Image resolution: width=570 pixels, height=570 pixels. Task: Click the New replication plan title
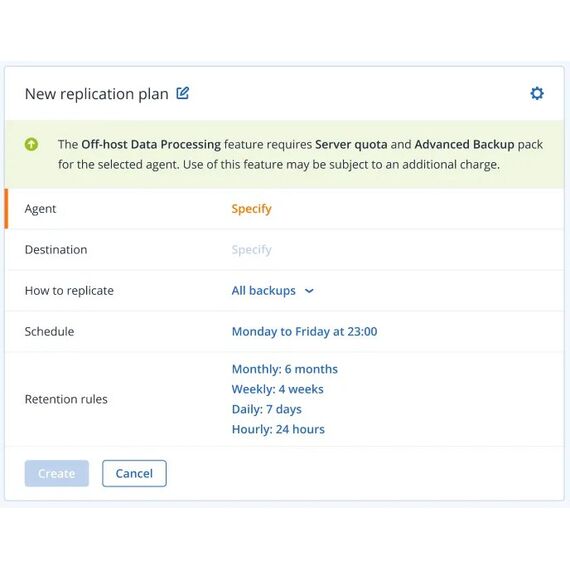click(97, 94)
